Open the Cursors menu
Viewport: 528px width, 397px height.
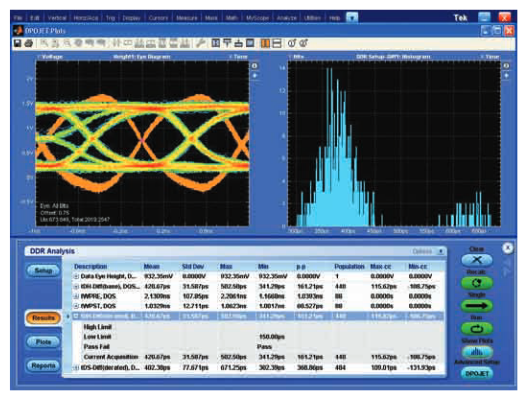pyautogui.click(x=158, y=18)
